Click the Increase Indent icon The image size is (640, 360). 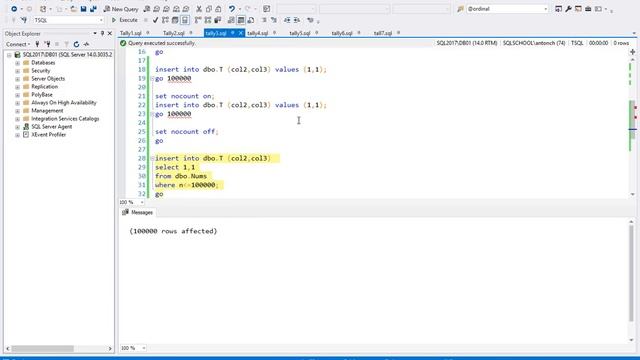coord(297,20)
